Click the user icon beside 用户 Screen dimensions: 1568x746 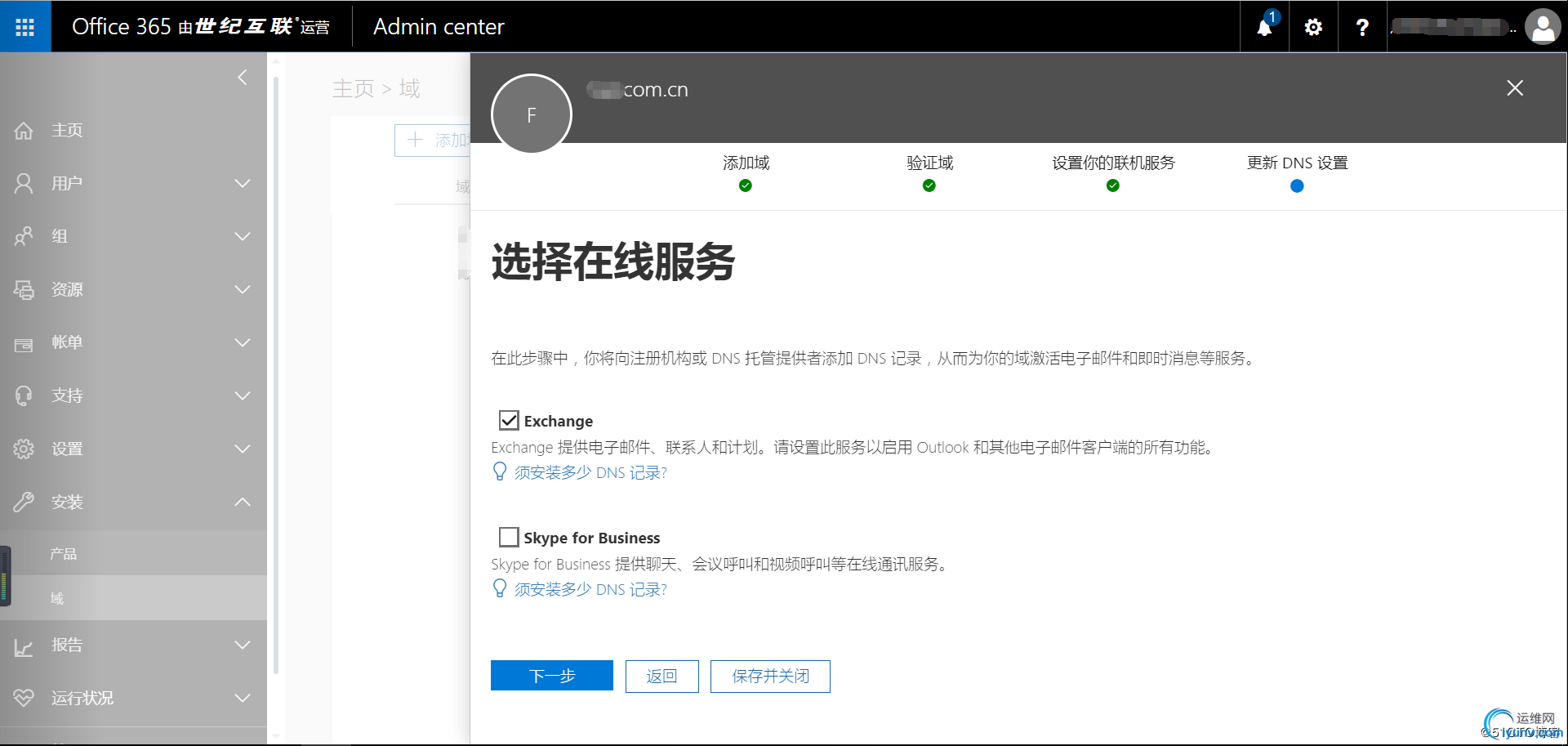pyautogui.click(x=24, y=184)
